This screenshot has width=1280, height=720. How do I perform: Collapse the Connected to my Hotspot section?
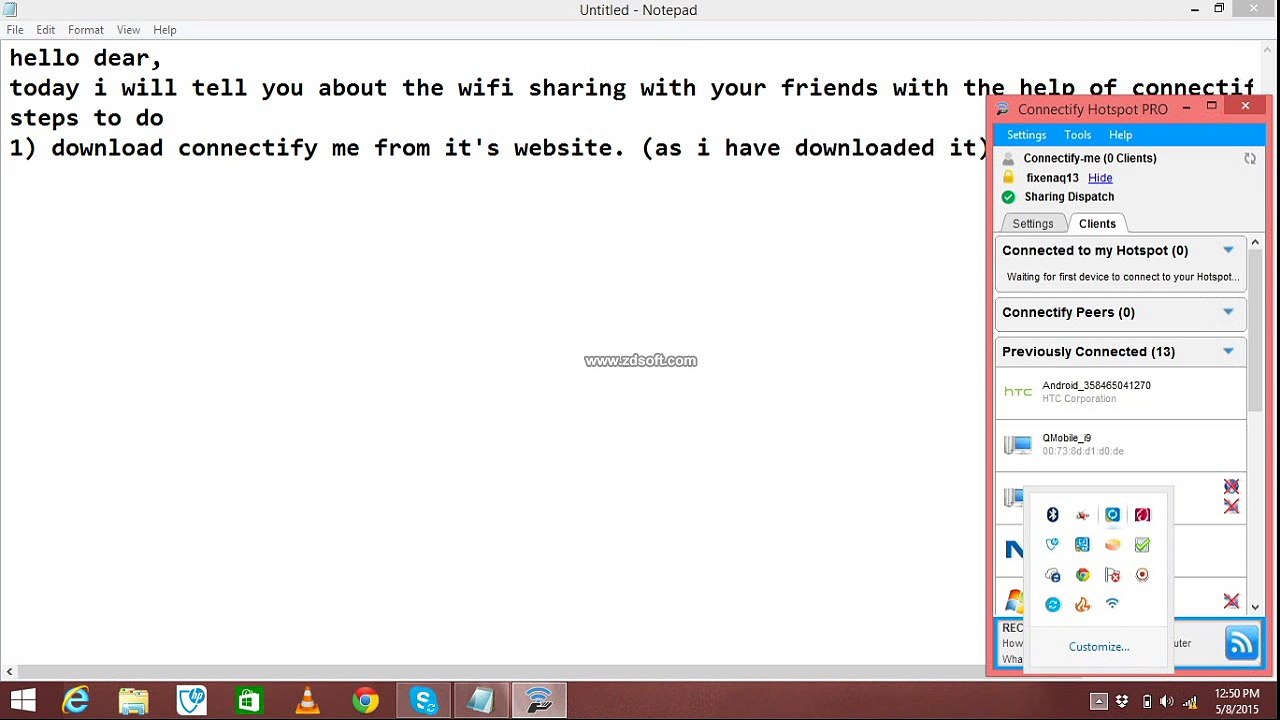click(x=1228, y=250)
